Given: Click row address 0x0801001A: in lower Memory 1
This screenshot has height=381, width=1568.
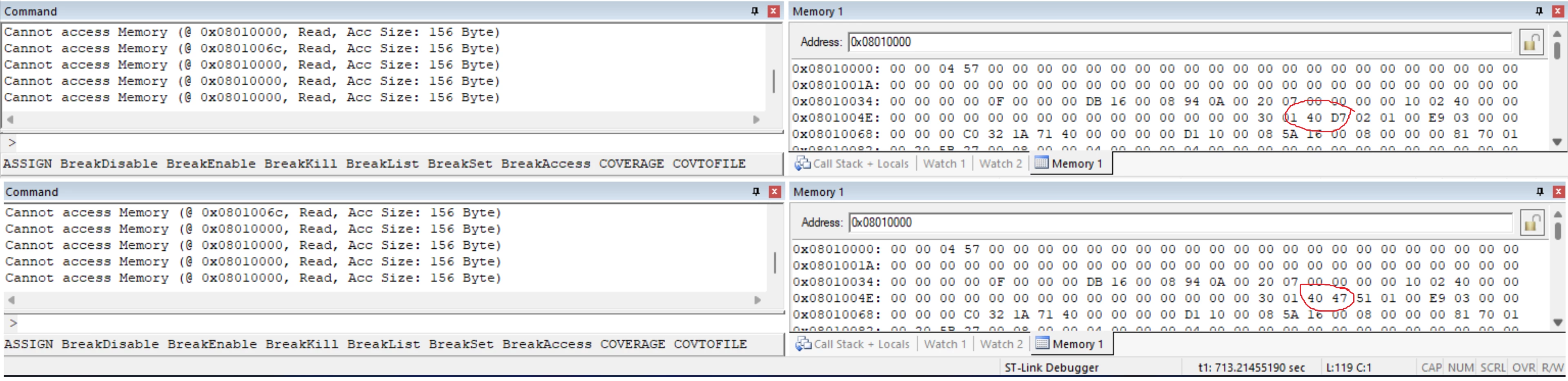Looking at the screenshot, I should point(837,266).
